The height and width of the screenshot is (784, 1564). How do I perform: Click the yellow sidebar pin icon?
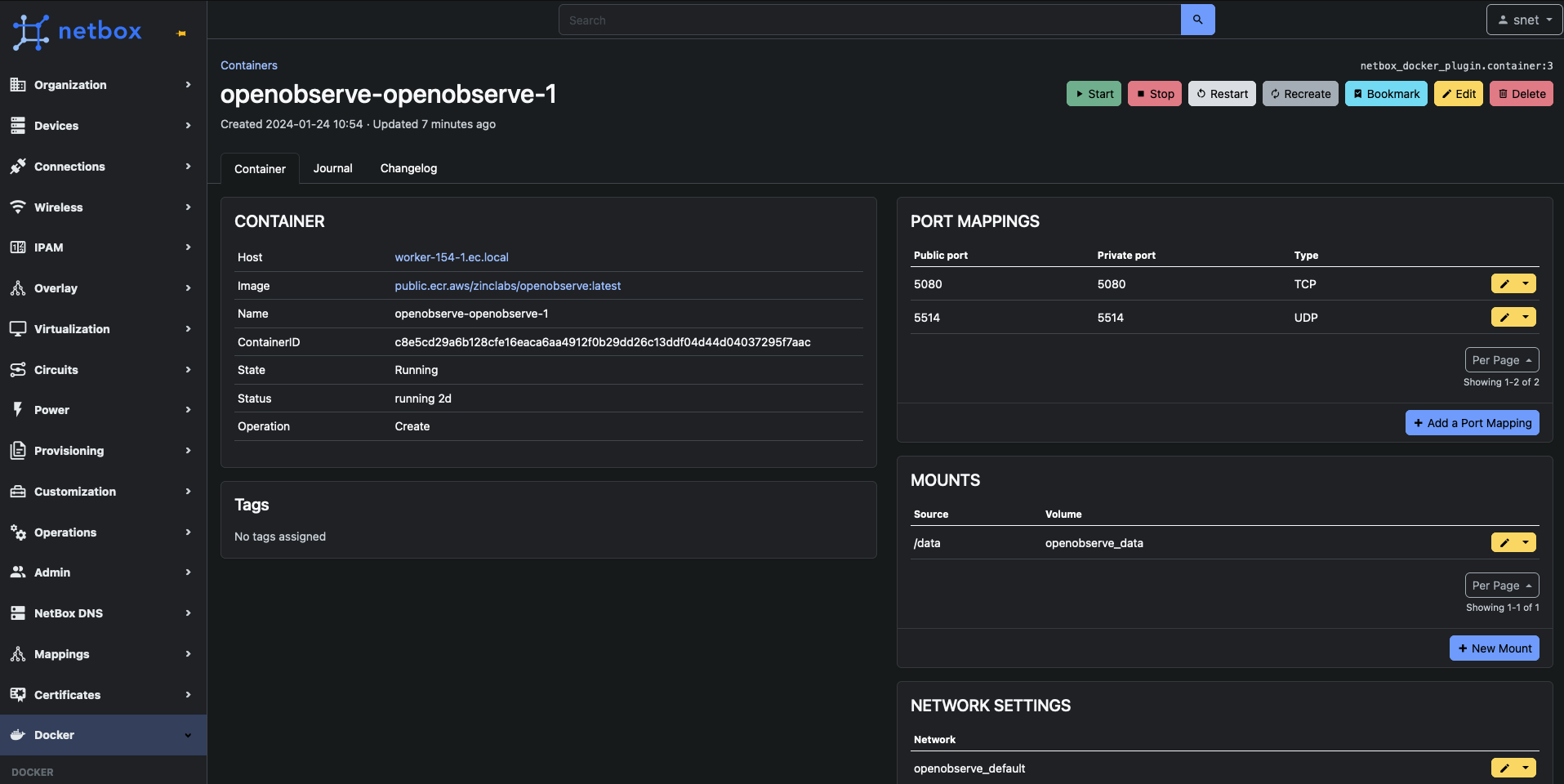tap(181, 33)
